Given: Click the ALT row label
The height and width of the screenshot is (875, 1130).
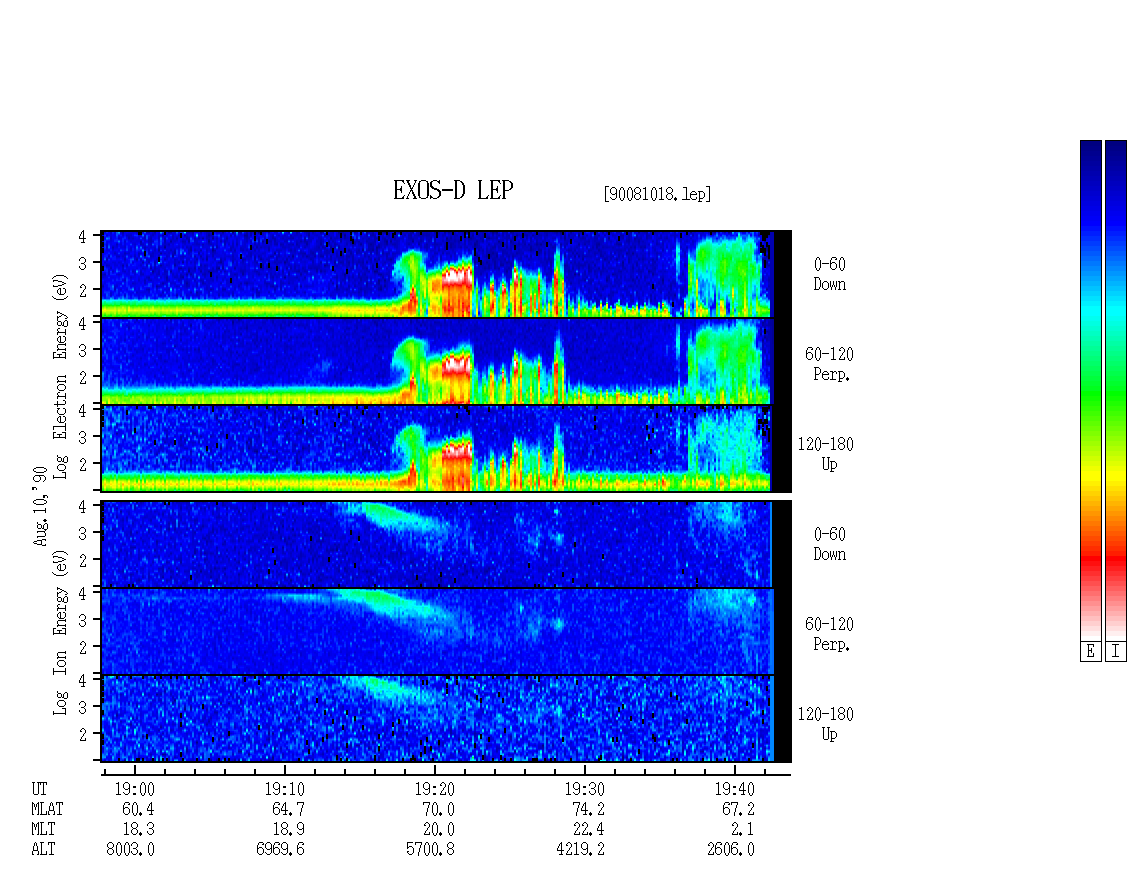Looking at the screenshot, I should click(x=43, y=850).
